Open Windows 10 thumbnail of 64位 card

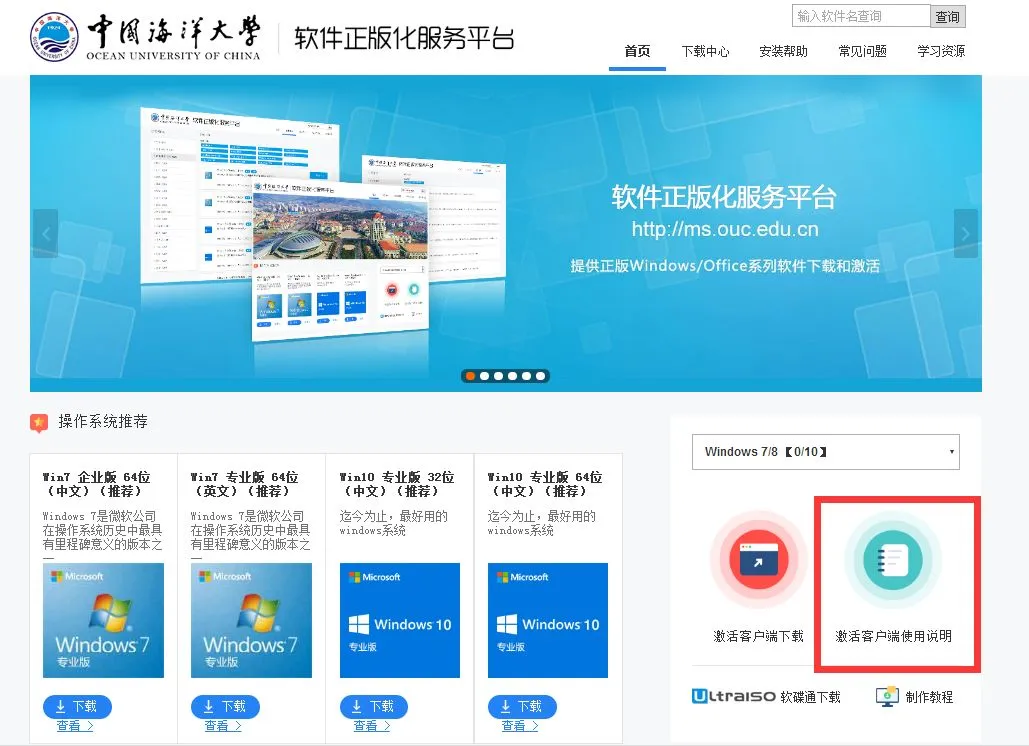548,620
